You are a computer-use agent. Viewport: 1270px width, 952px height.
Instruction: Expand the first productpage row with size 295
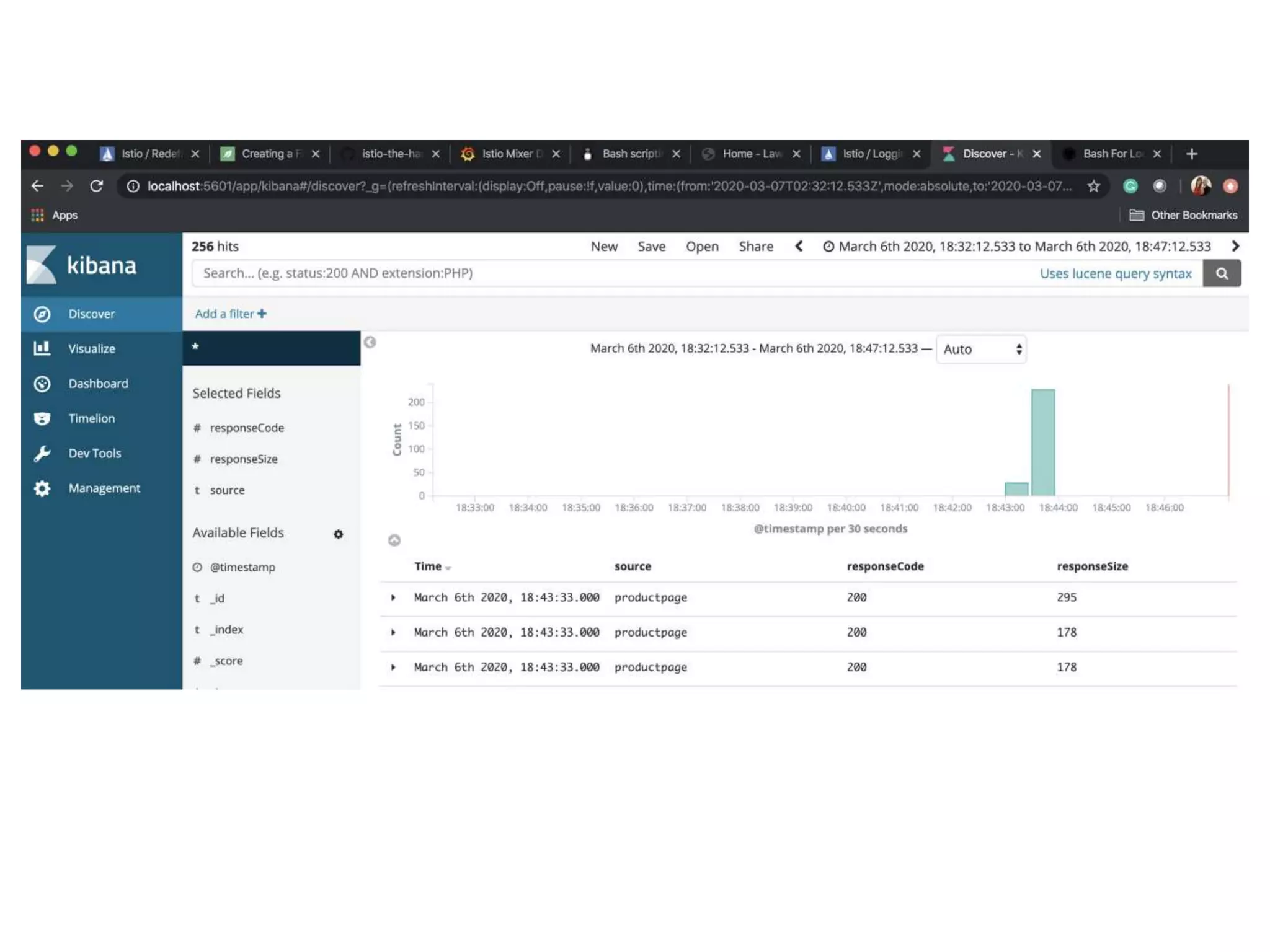pyautogui.click(x=393, y=597)
